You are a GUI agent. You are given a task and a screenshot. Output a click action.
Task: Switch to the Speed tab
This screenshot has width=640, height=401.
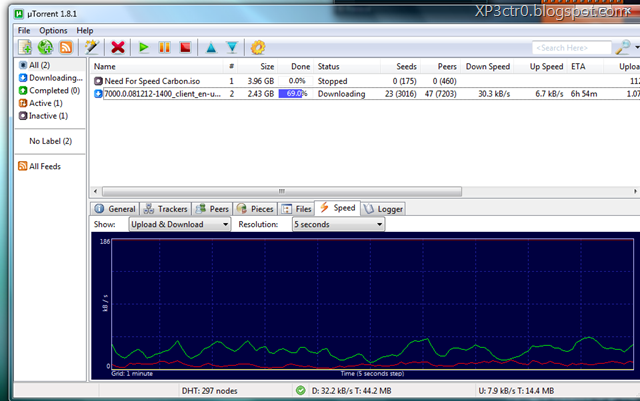338,208
